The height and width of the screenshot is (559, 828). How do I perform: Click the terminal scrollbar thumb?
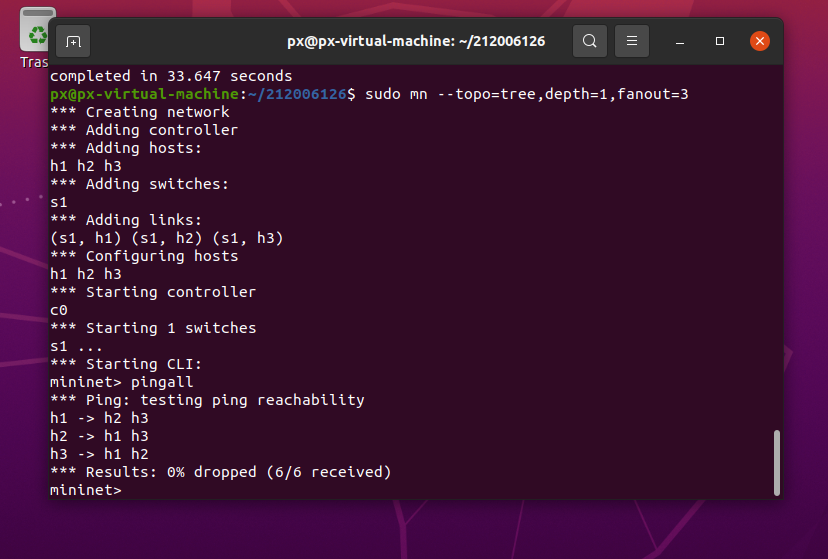(x=776, y=463)
